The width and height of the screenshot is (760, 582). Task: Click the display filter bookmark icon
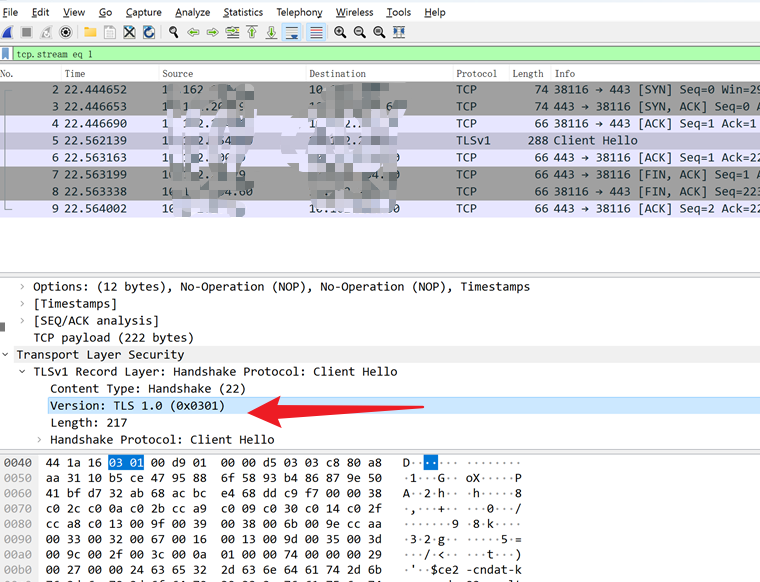(7, 54)
